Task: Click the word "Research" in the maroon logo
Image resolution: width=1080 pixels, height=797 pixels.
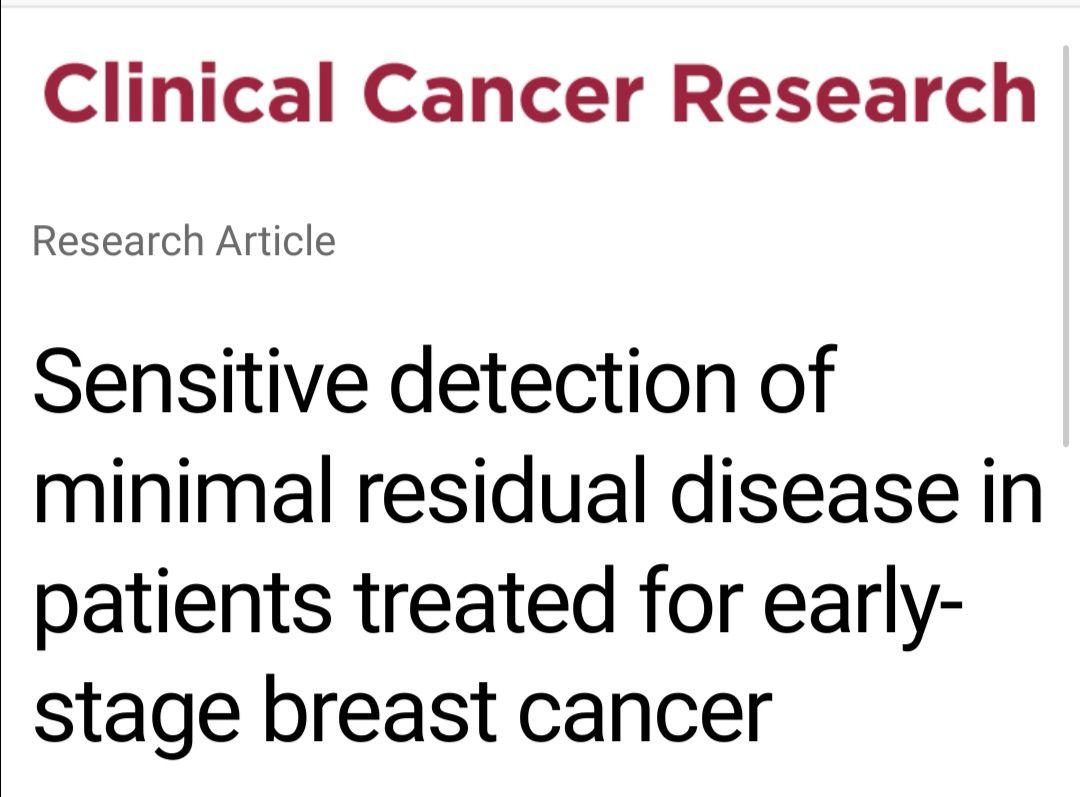Action: coord(854,93)
